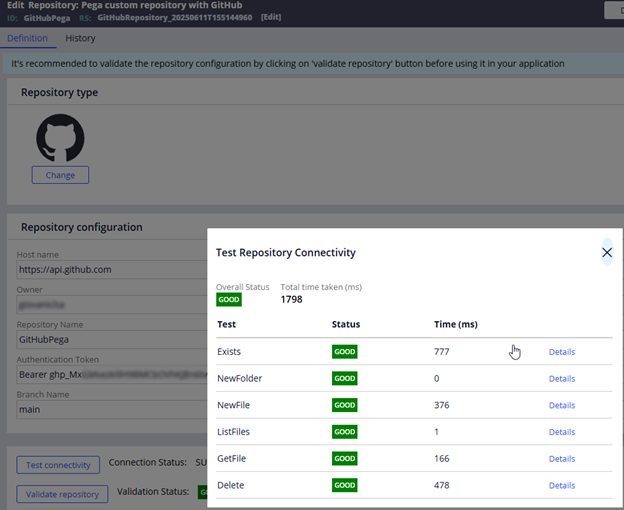The height and width of the screenshot is (510, 624).
Task: Click the time value 478
Action: coord(442,485)
